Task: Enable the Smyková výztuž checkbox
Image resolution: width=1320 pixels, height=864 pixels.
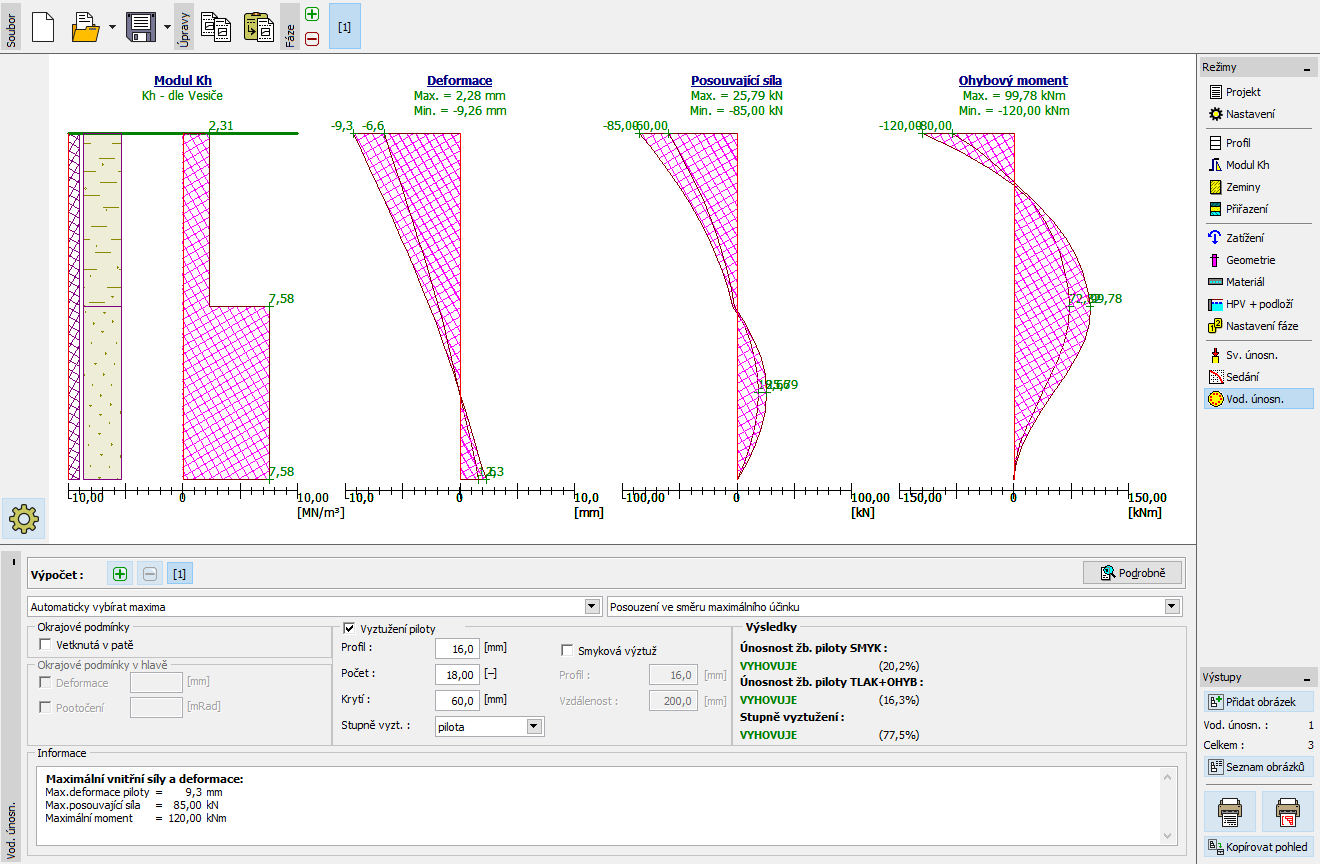Action: (x=568, y=650)
